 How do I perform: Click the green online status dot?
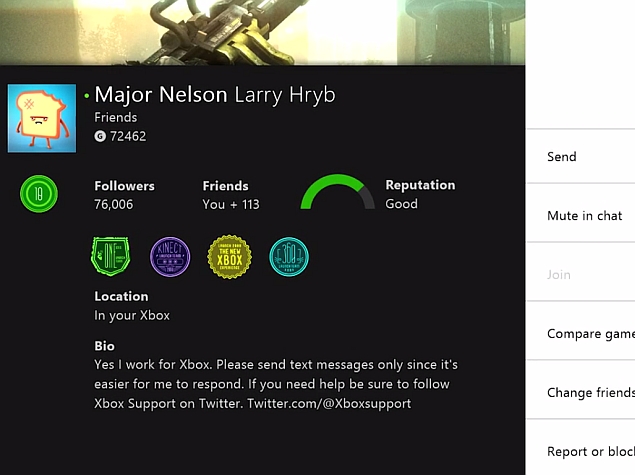87,96
